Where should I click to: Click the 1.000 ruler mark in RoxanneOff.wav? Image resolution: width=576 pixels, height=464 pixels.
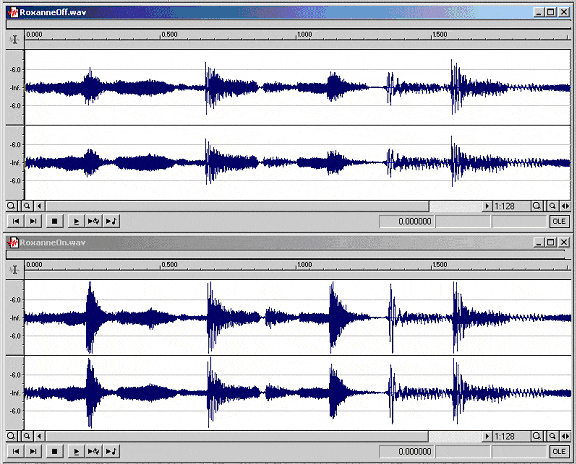coord(305,35)
